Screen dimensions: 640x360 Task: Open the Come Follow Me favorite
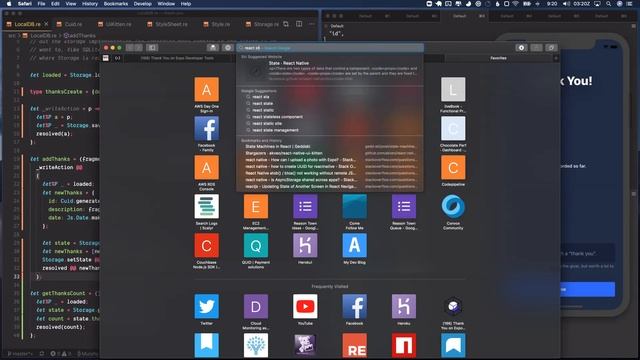(354, 207)
